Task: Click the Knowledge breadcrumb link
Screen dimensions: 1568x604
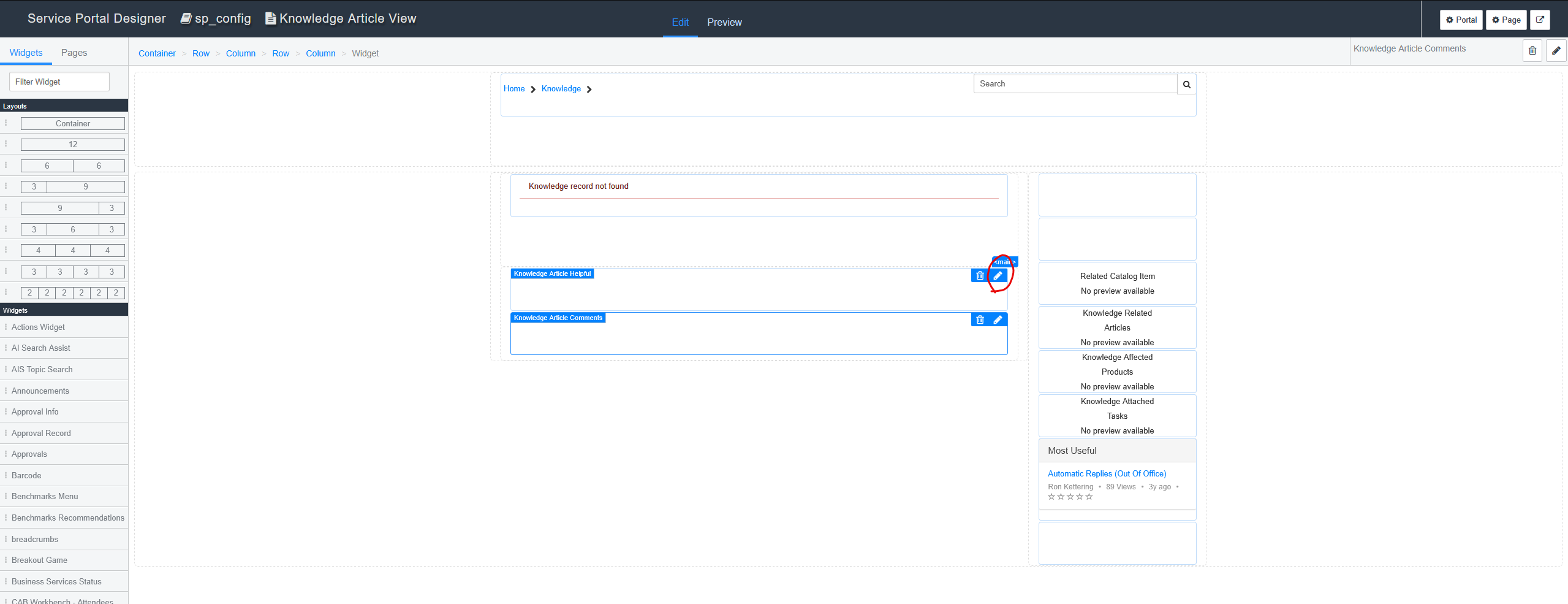Action: 561,89
